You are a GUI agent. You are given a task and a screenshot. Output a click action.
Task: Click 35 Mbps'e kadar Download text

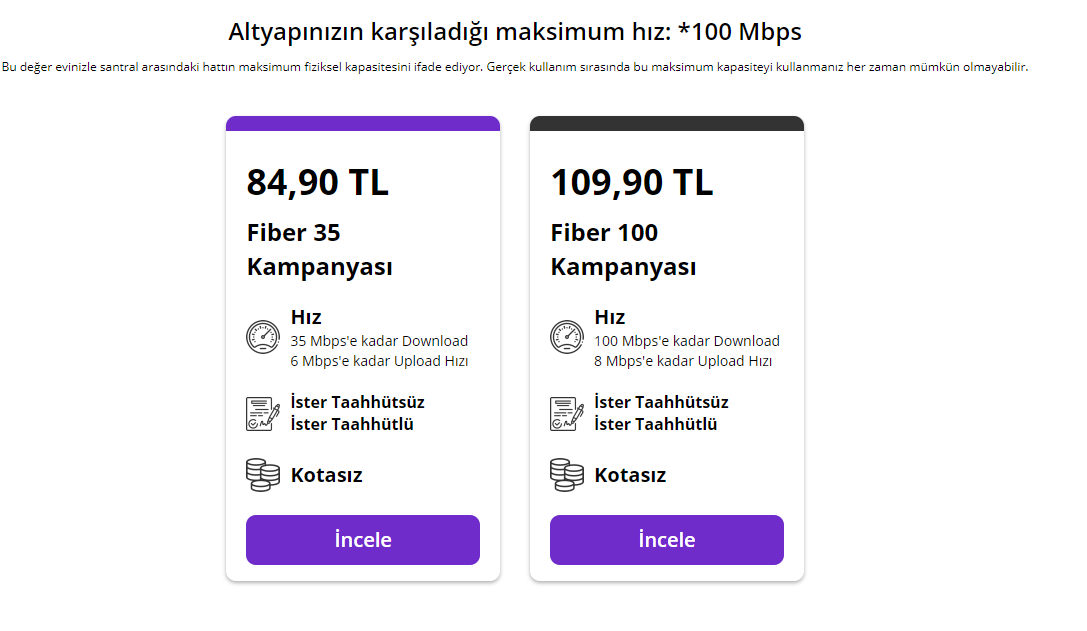point(379,341)
